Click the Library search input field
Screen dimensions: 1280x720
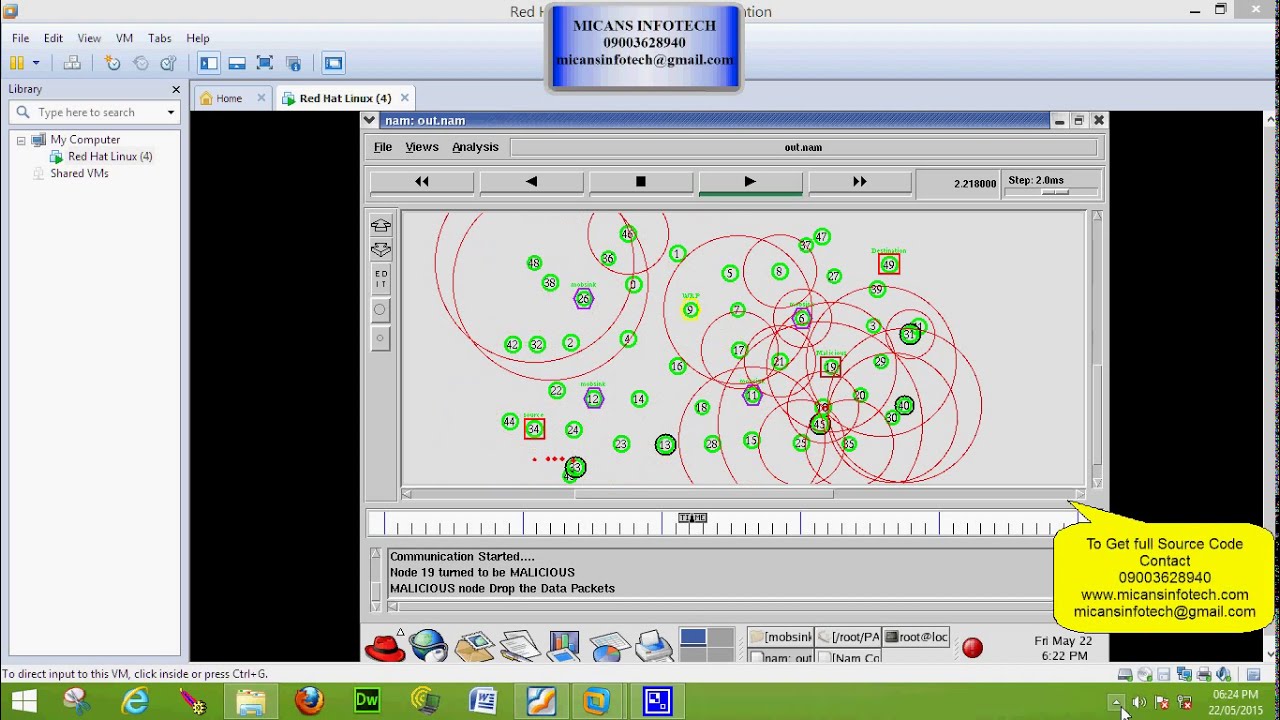(x=95, y=112)
